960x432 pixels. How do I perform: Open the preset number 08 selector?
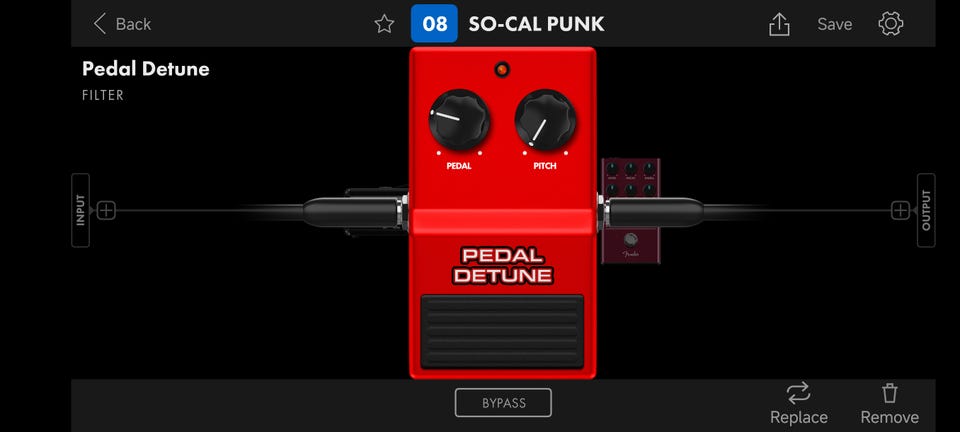tap(434, 23)
